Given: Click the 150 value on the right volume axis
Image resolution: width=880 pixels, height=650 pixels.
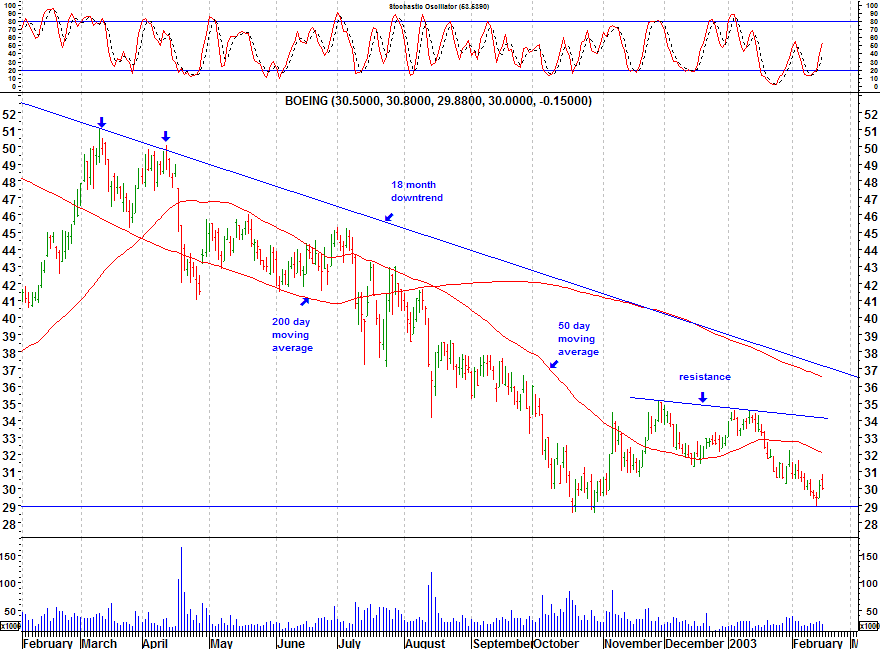Looking at the screenshot, I should click(x=869, y=556).
